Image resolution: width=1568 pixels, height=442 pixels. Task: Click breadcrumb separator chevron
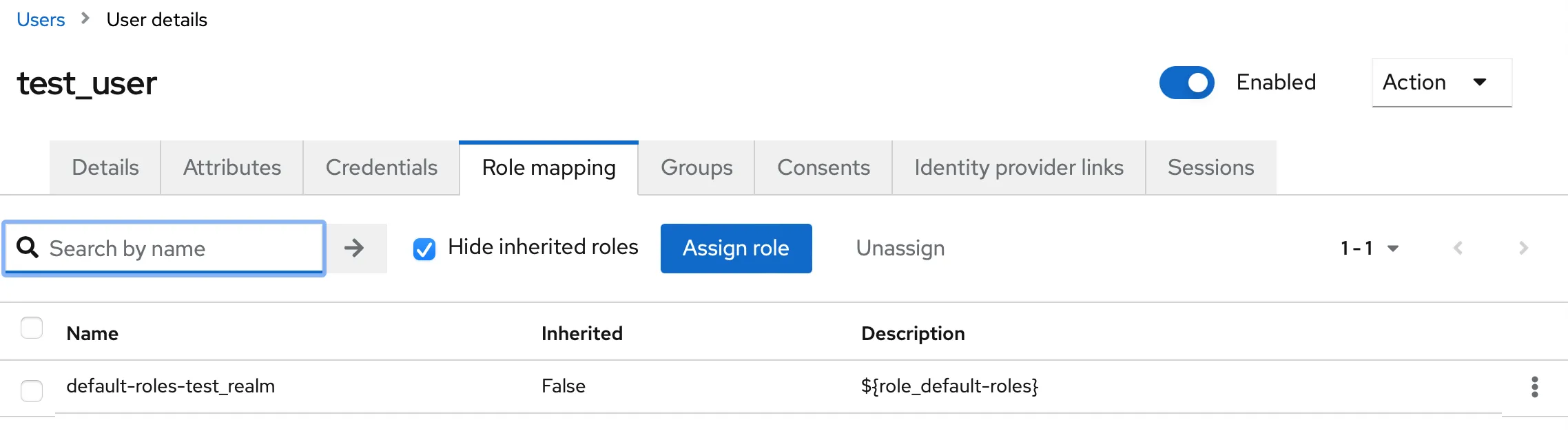85,19
